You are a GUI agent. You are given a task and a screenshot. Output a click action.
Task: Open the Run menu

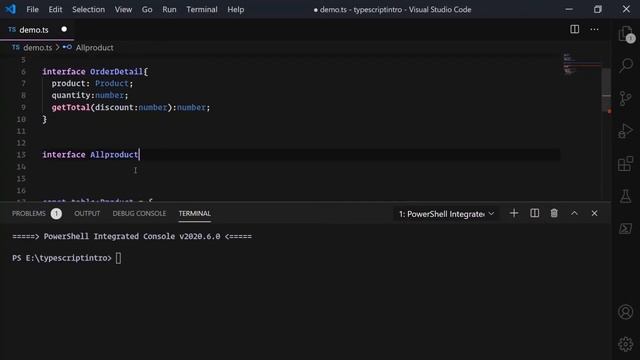tap(169, 9)
